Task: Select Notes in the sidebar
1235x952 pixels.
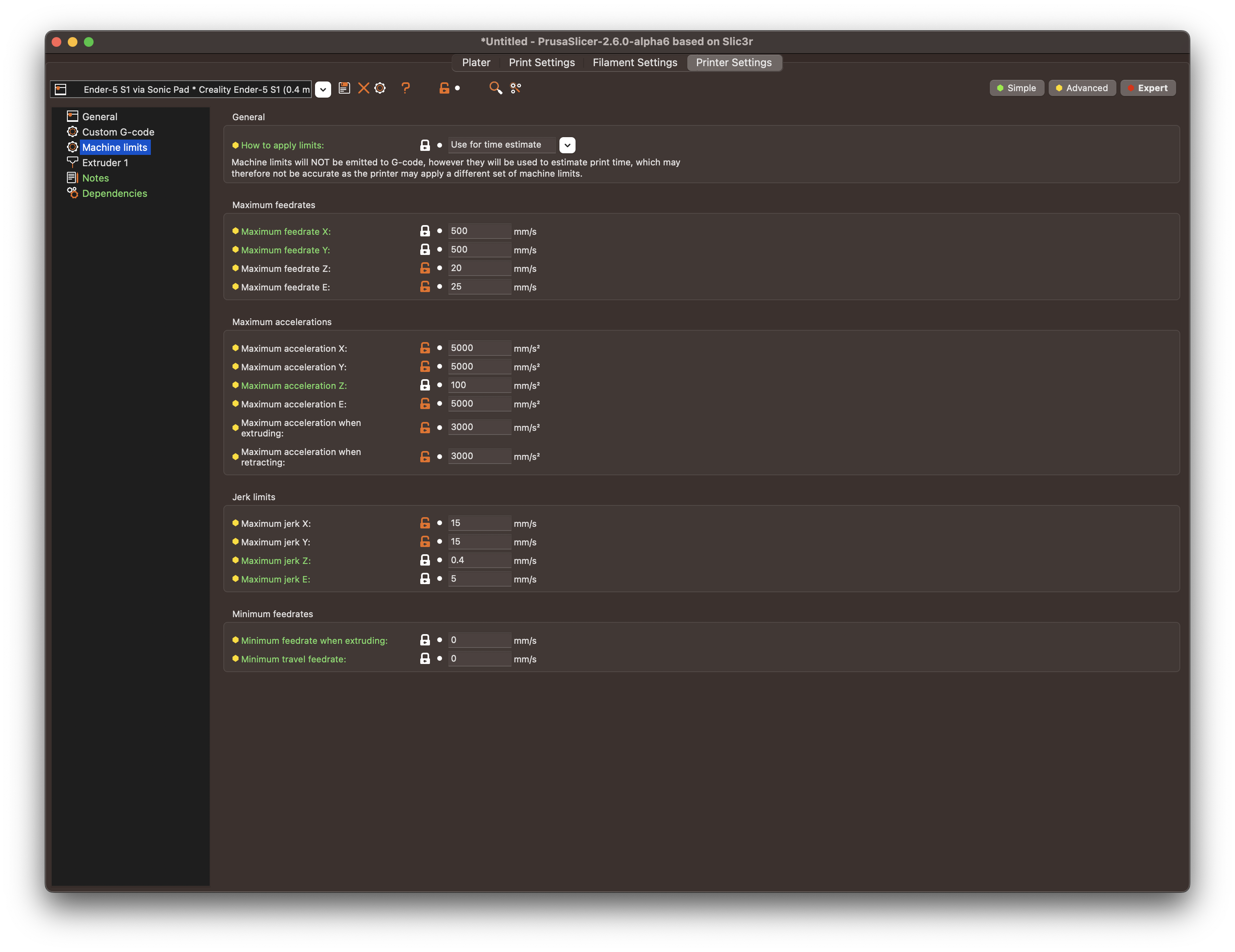Action: tap(95, 177)
